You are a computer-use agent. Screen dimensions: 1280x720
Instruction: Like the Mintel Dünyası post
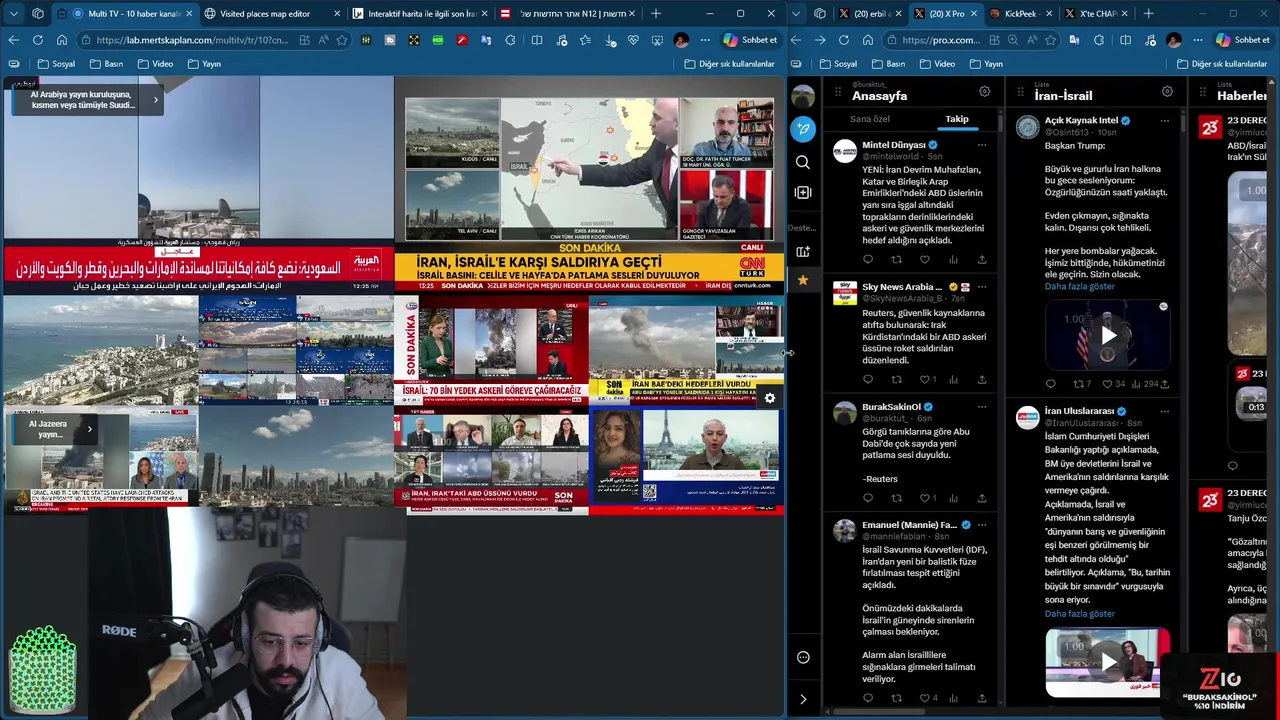tap(925, 260)
